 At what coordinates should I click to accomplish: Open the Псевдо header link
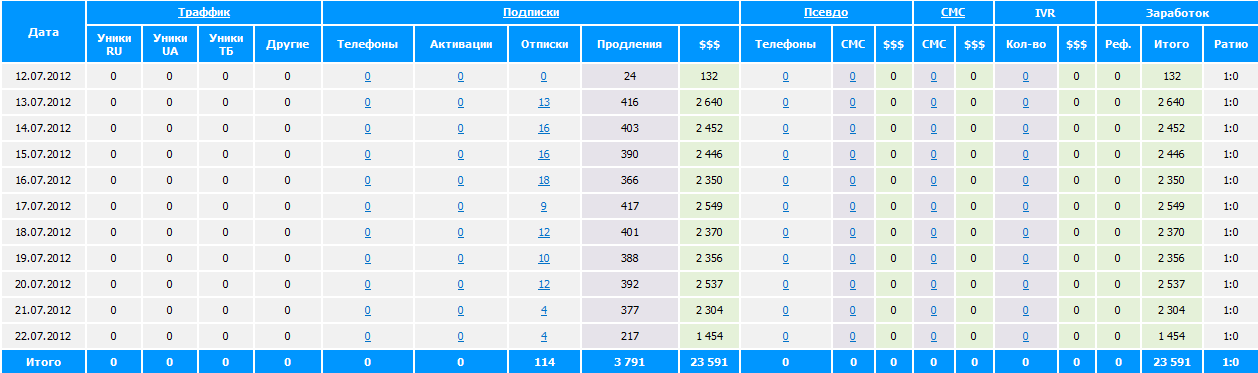pyautogui.click(x=826, y=13)
